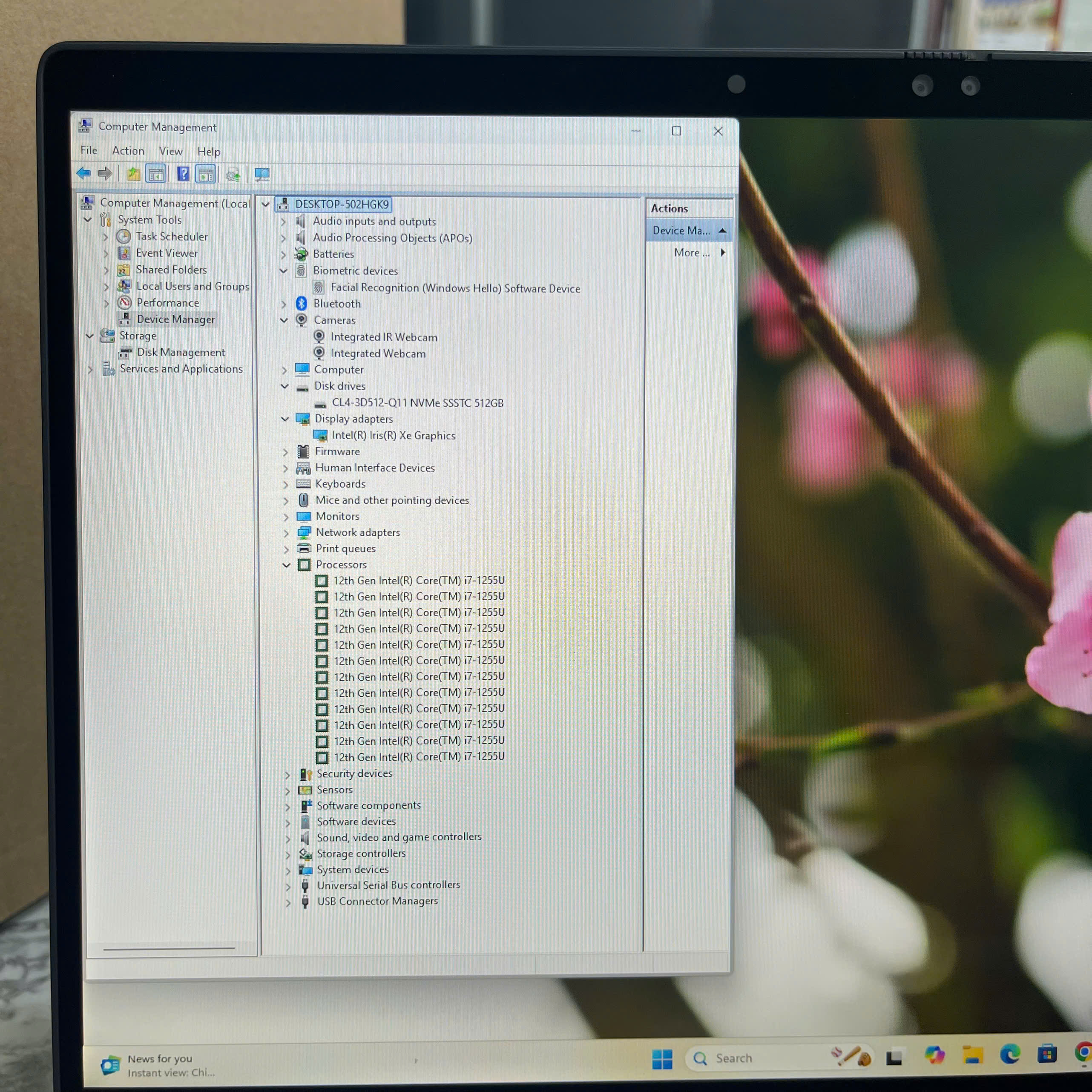
Task: Collapse the Biometric devices category
Action: tap(283, 271)
